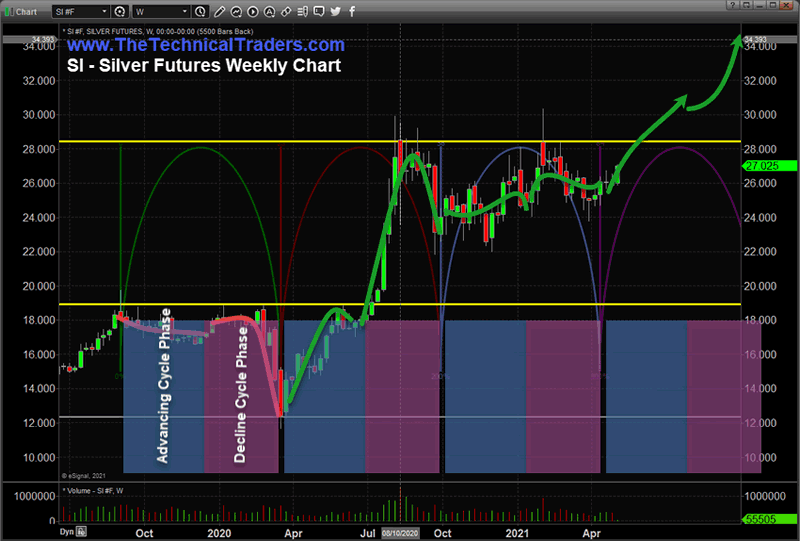
Task: Click the bar replay play icon
Action: 253,12
